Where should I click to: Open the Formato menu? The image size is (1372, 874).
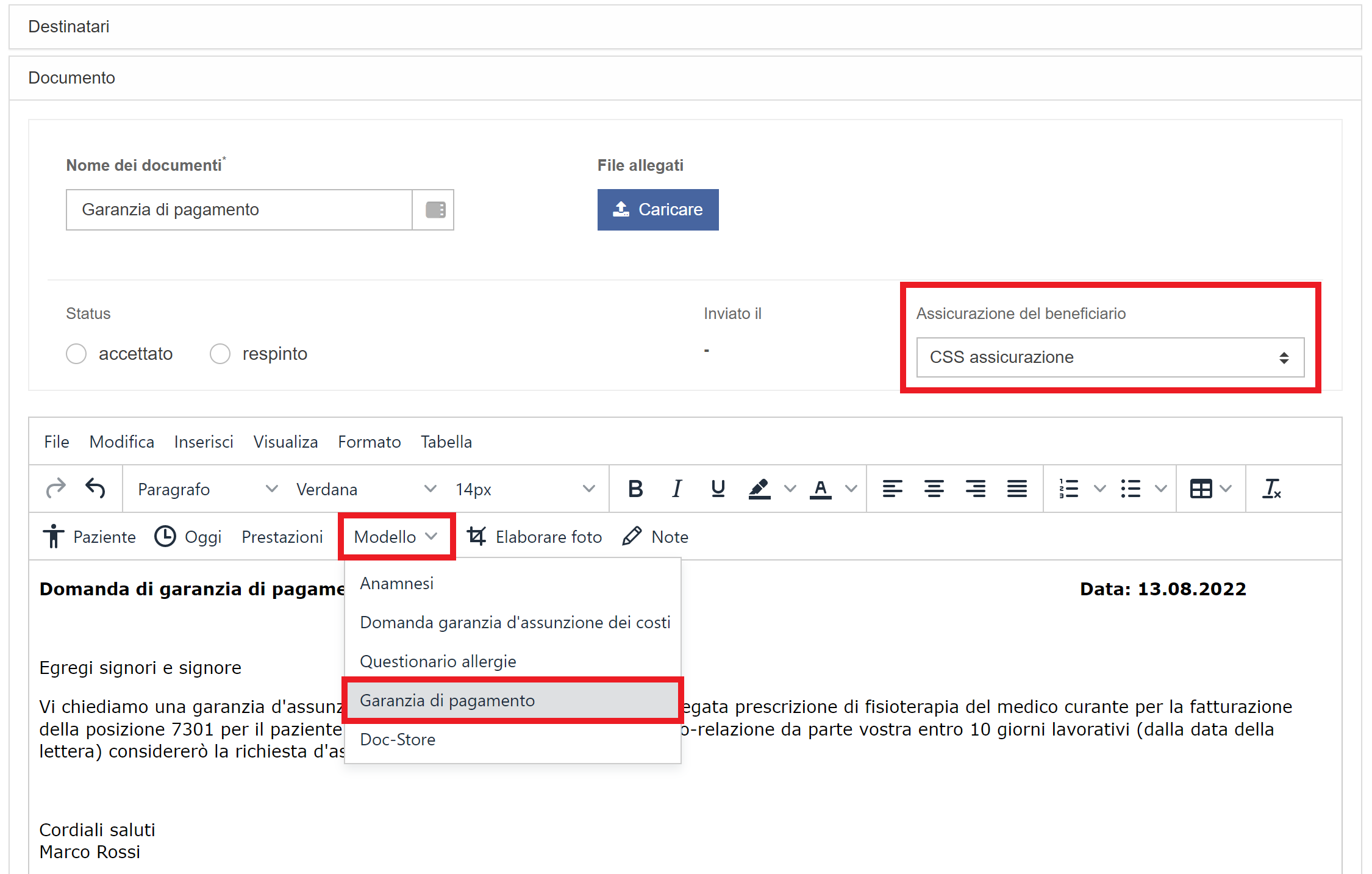click(x=369, y=442)
